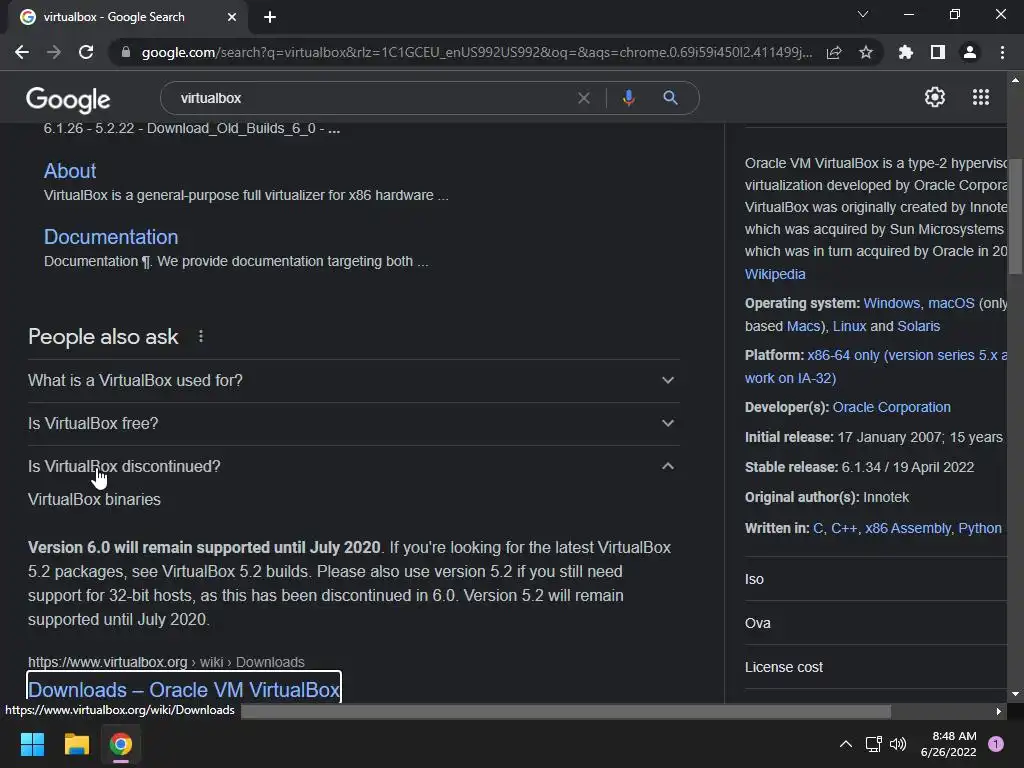This screenshot has width=1024, height=768.
Task: Open the tab search chevron in title bar
Action: pyautogui.click(x=863, y=14)
